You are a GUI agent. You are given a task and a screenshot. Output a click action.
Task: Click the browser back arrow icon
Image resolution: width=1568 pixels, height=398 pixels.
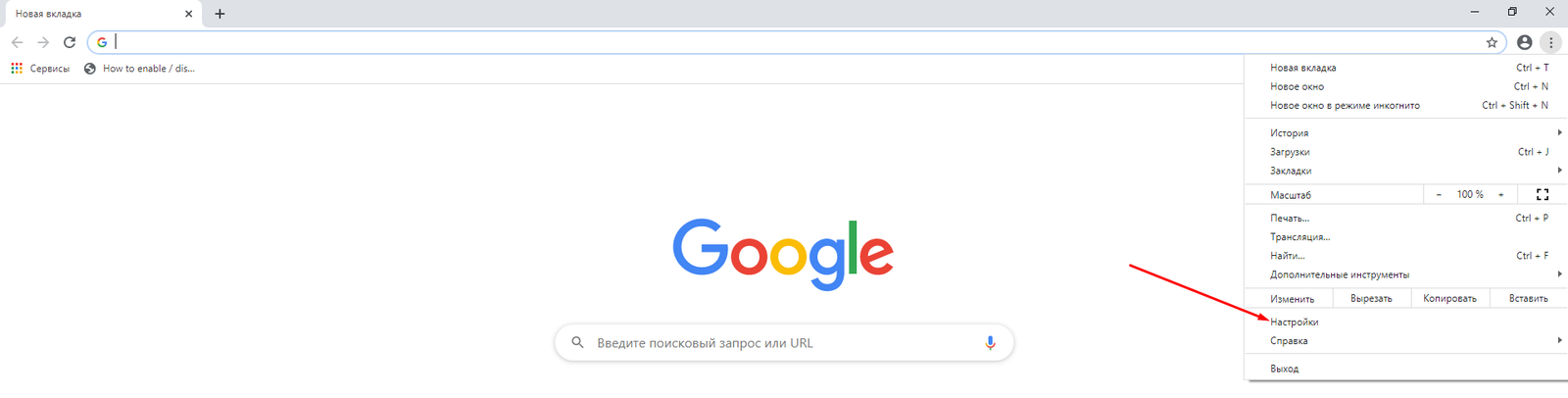tap(17, 42)
